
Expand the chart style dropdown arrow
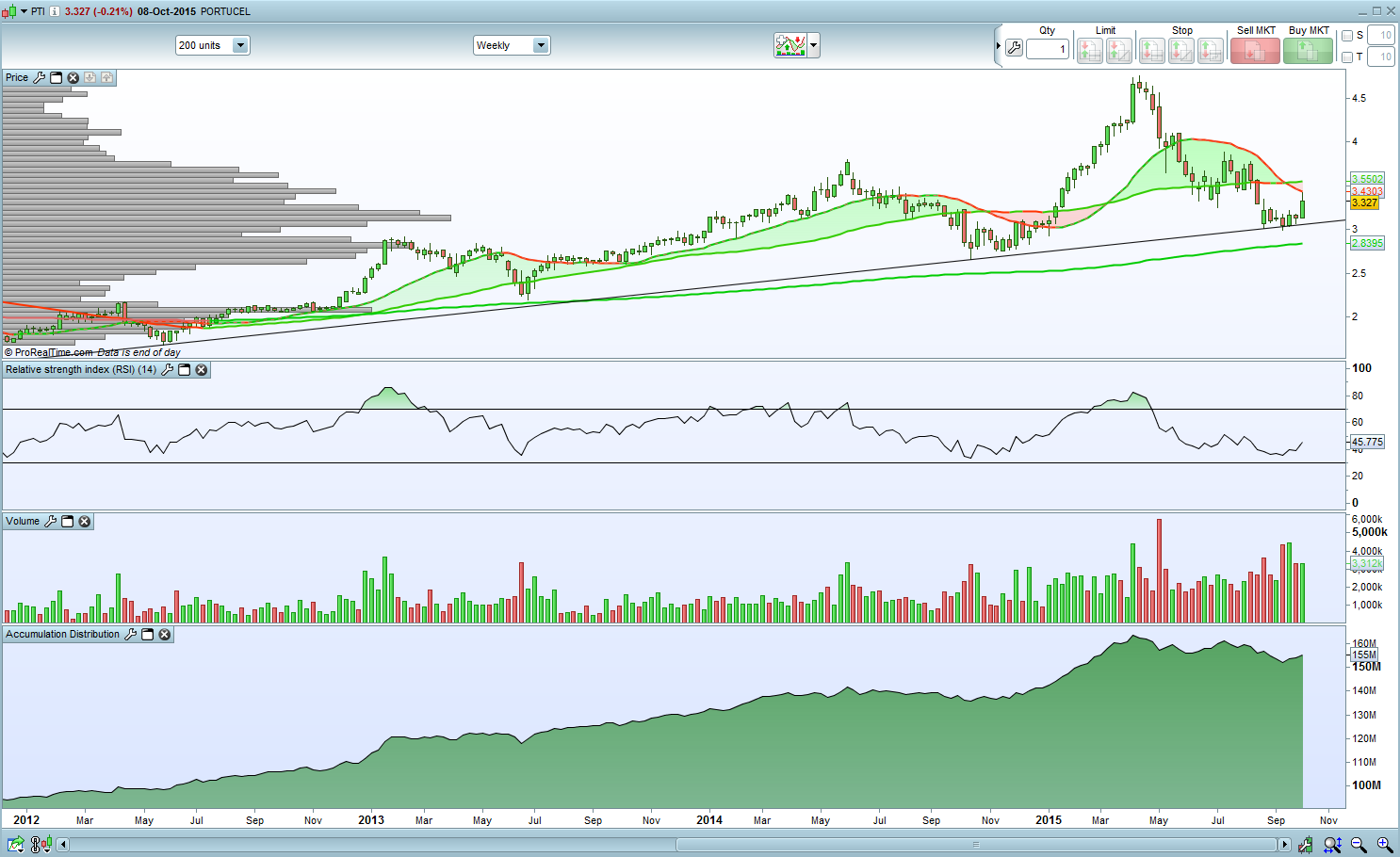[x=814, y=45]
